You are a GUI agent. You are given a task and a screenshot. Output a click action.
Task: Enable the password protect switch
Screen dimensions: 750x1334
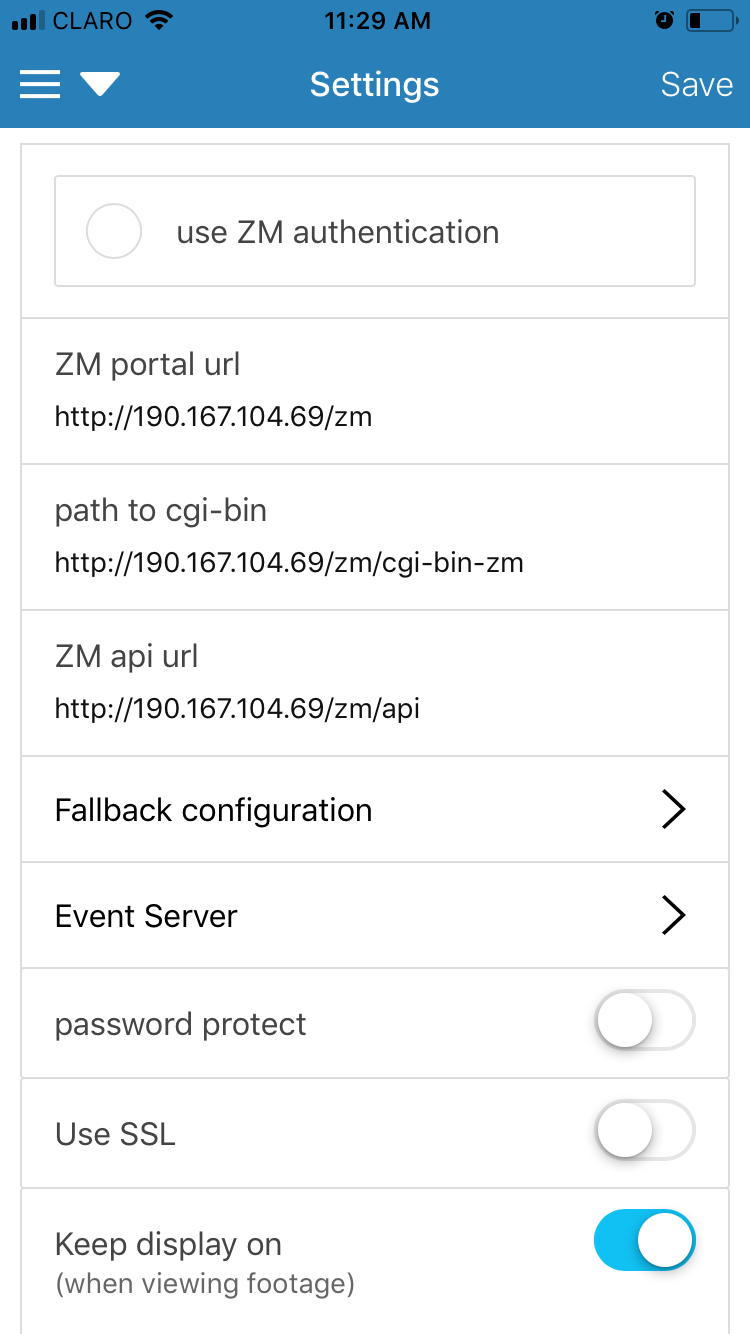coord(645,1020)
